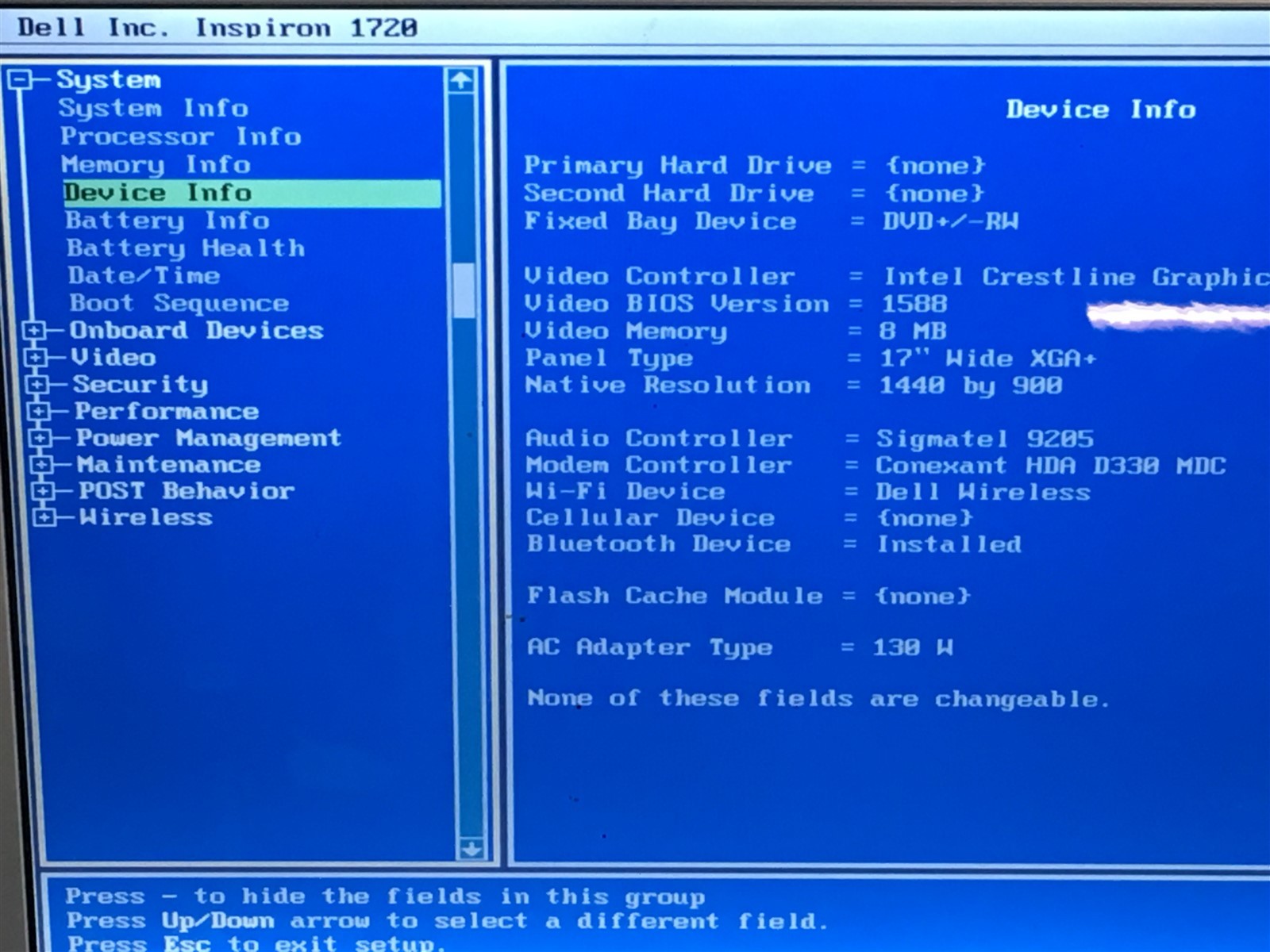
Task: Click the Primary Hard Drive field
Action: (x=755, y=165)
